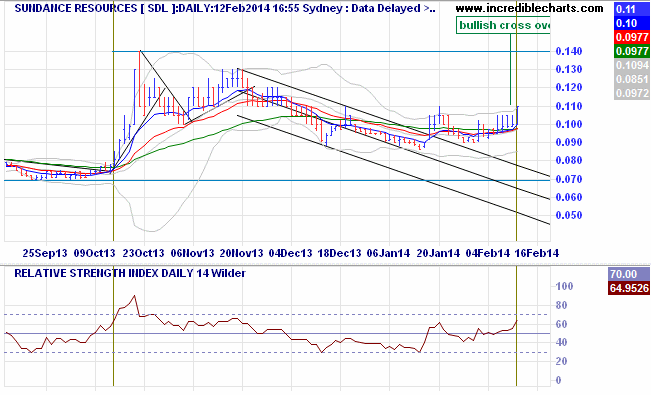Click the 0.060 price axis label
The width and height of the screenshot is (651, 395).
tap(569, 197)
